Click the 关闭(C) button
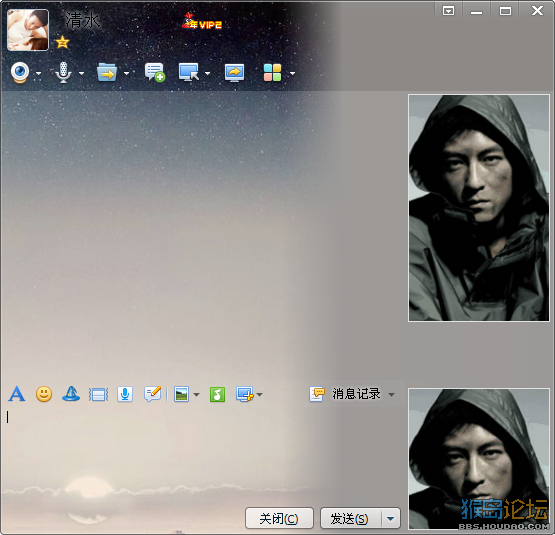The height and width of the screenshot is (535, 555). point(279,519)
